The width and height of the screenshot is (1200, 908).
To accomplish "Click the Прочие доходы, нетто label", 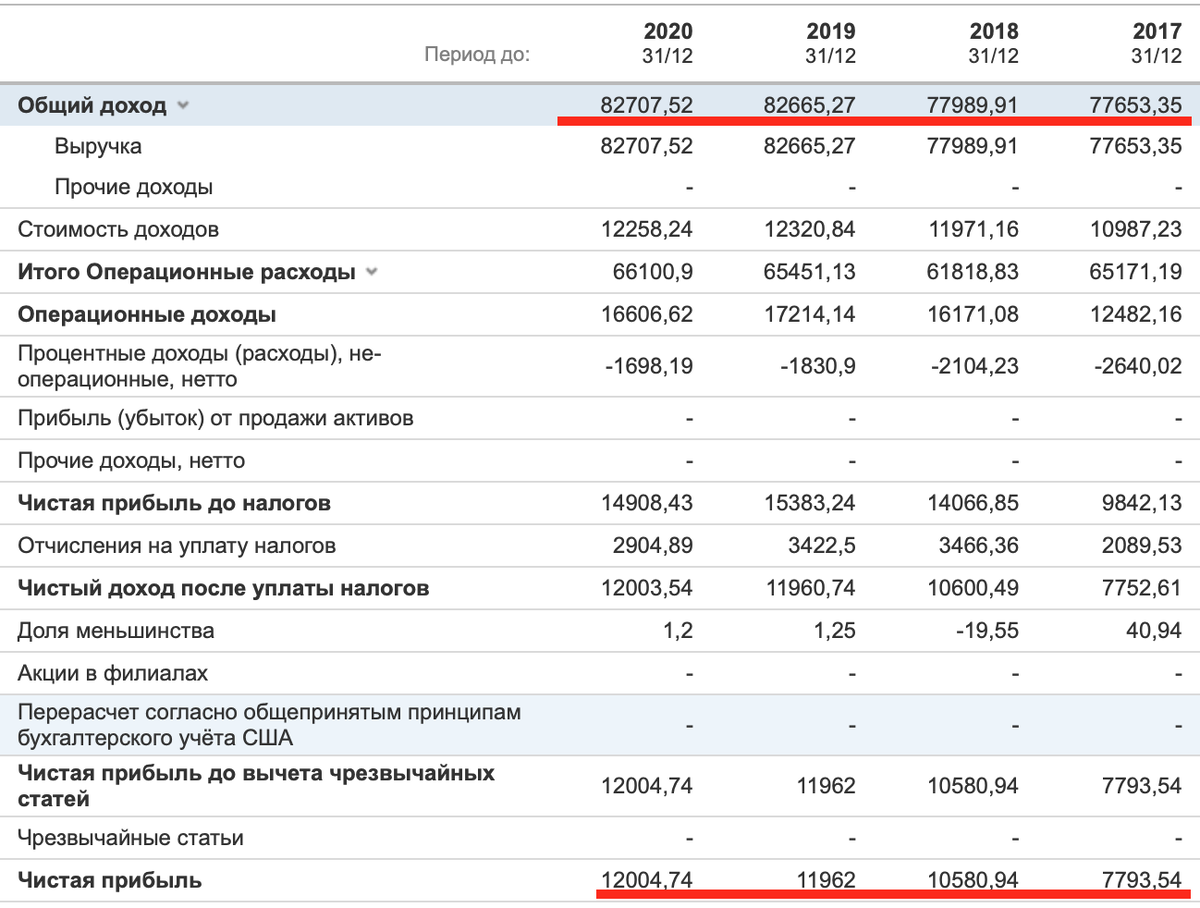I will pos(131,461).
